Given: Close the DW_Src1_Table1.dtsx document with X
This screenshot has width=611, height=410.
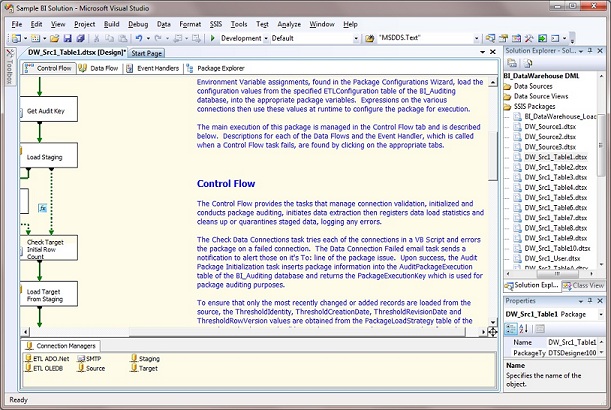Looking at the screenshot, I should click(493, 52).
